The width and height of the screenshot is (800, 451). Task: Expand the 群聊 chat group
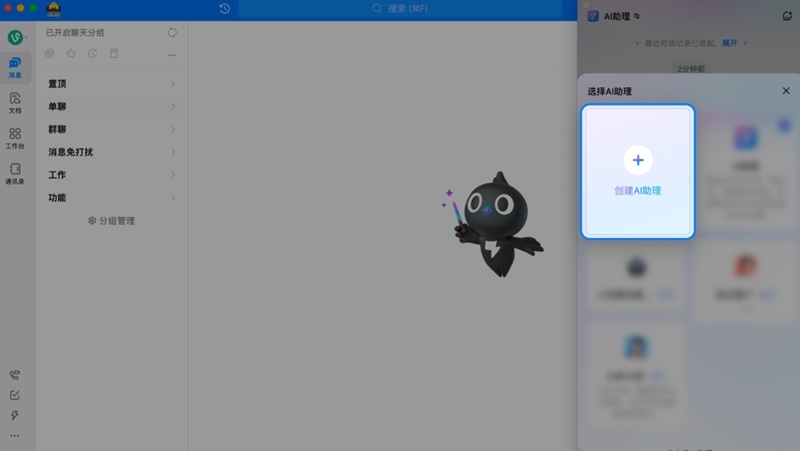coord(111,130)
